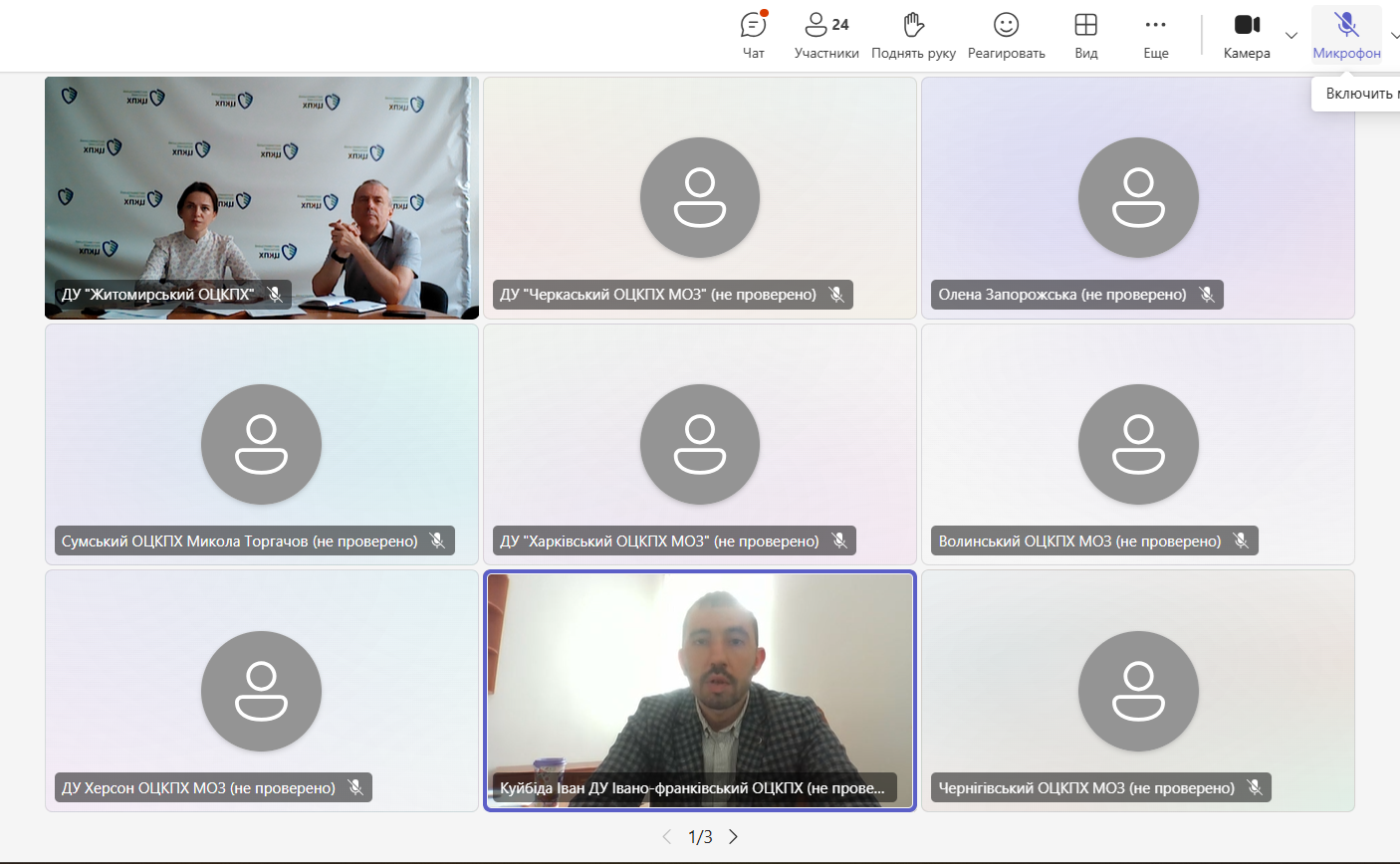This screenshot has width=1400, height=864.
Task: Select the Харківський ОЦКПХ МОЗ avatar
Action: (x=699, y=444)
